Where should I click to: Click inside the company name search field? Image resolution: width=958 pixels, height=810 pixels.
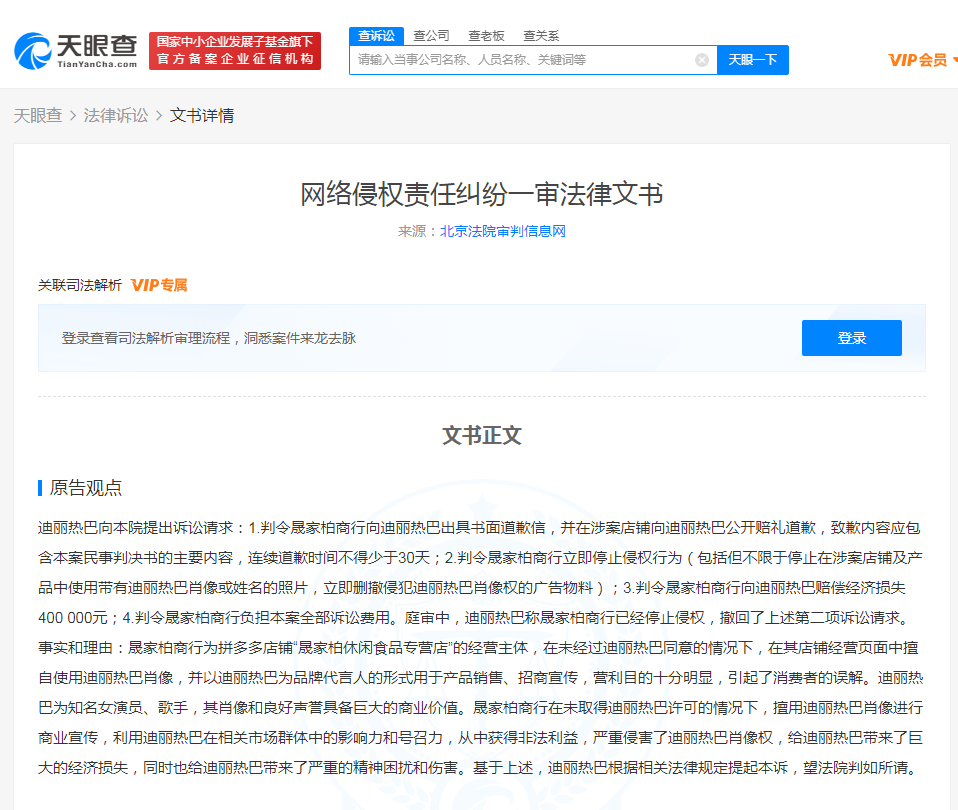(x=520, y=59)
